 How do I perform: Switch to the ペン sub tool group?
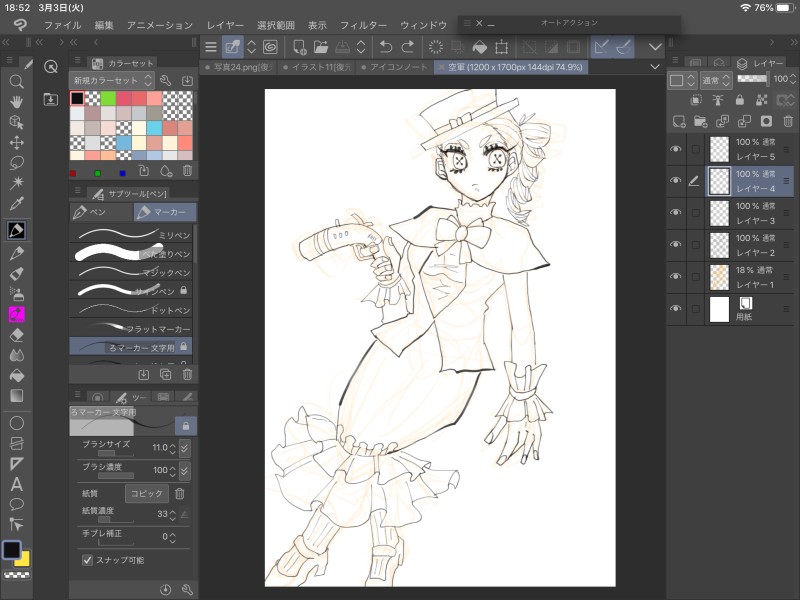[x=101, y=212]
